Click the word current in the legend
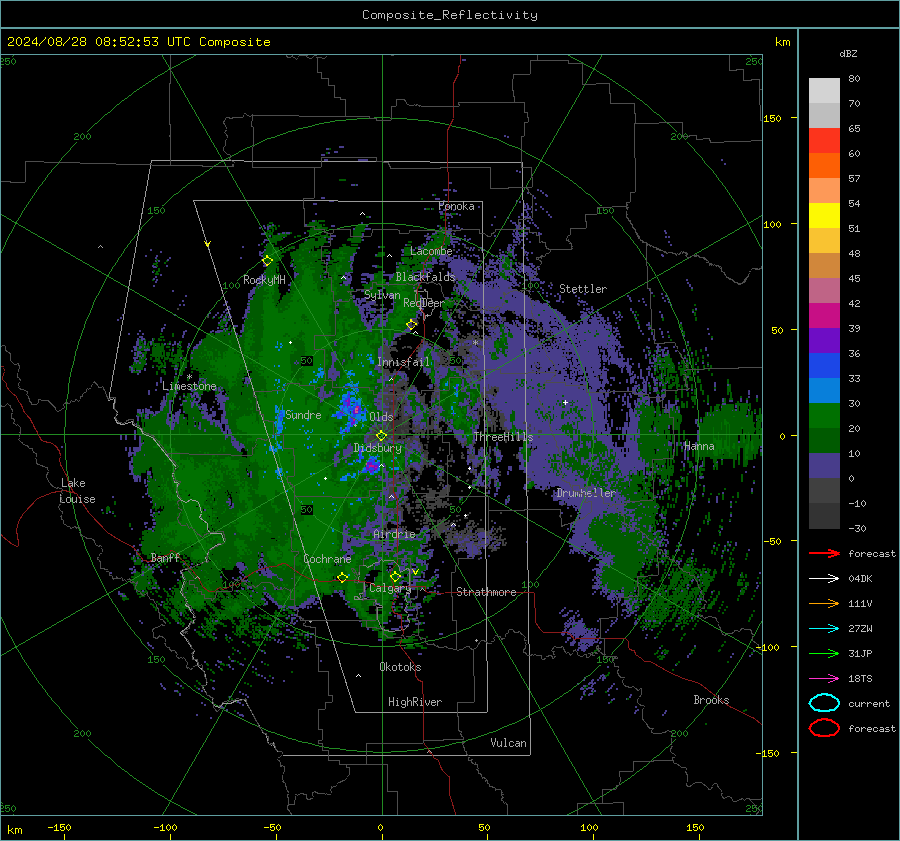 (x=869, y=703)
